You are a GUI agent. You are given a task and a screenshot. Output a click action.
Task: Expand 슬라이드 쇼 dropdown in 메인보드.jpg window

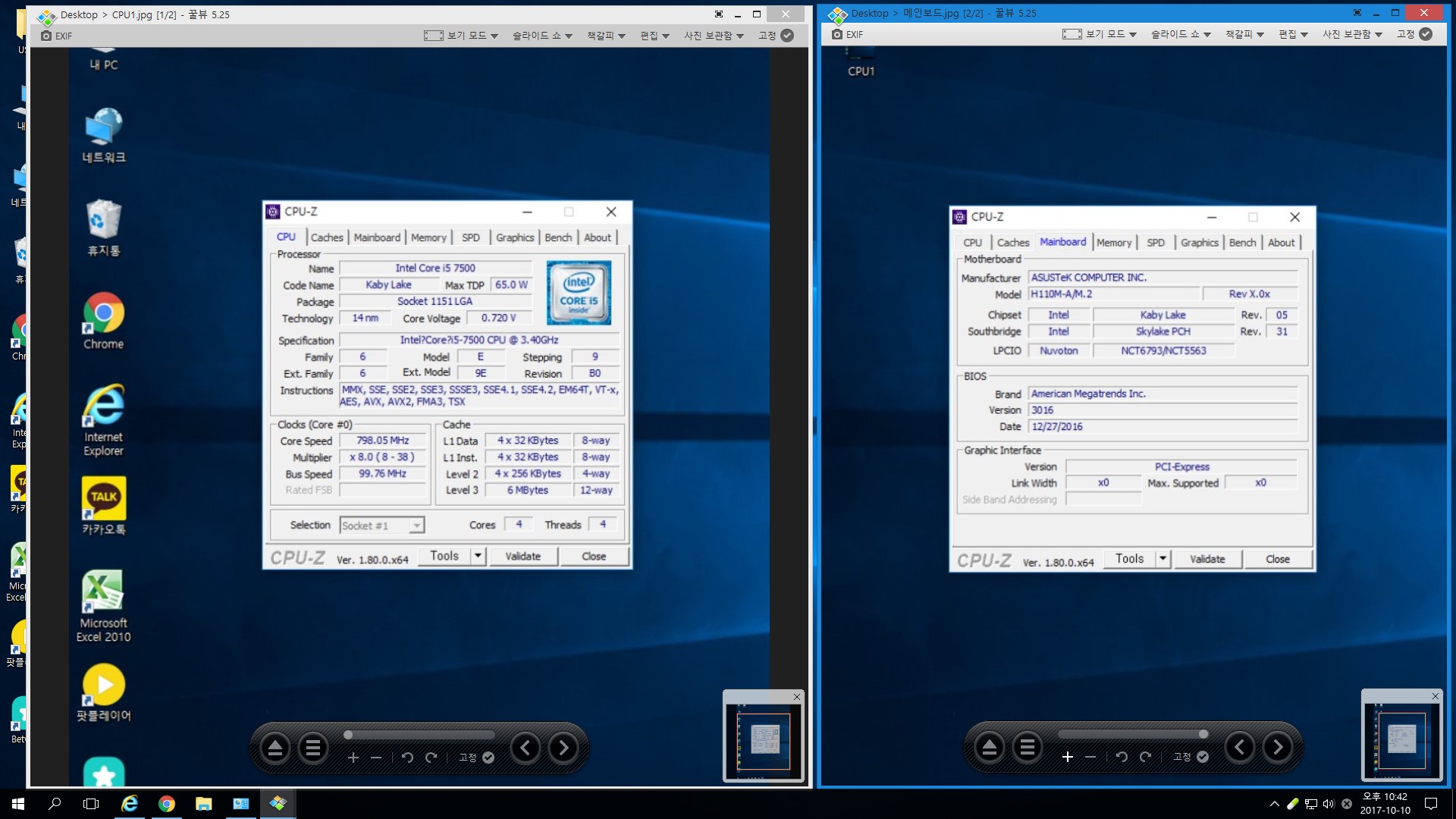1181,34
